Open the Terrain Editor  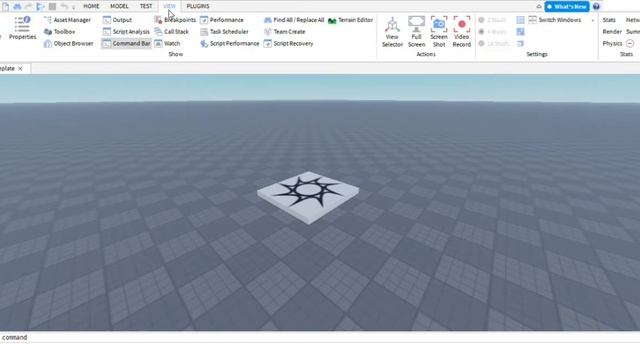[351, 20]
